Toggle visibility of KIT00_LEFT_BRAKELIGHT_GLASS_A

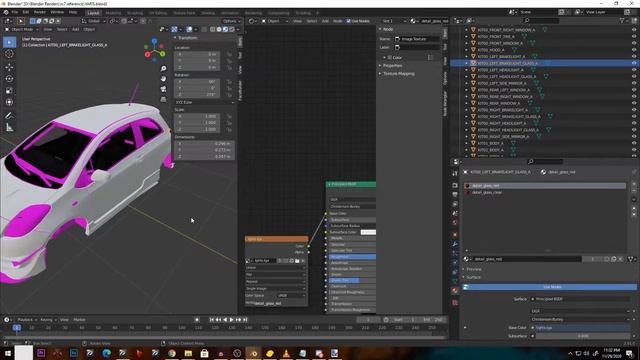tap(634, 63)
